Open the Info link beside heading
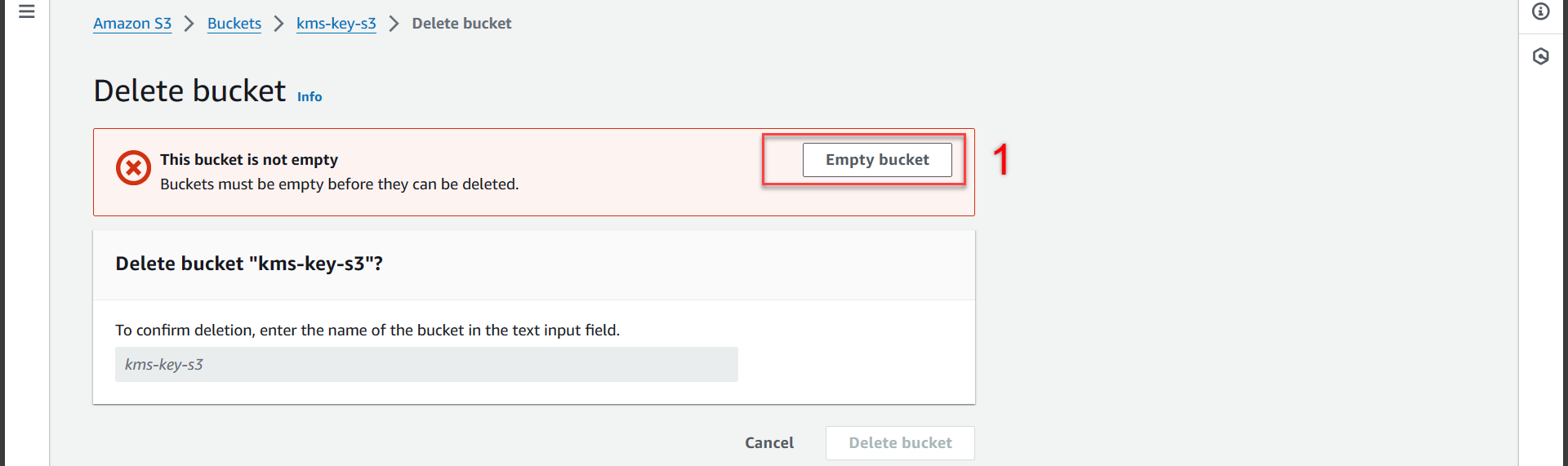This screenshot has height=466, width=1568. [310, 96]
